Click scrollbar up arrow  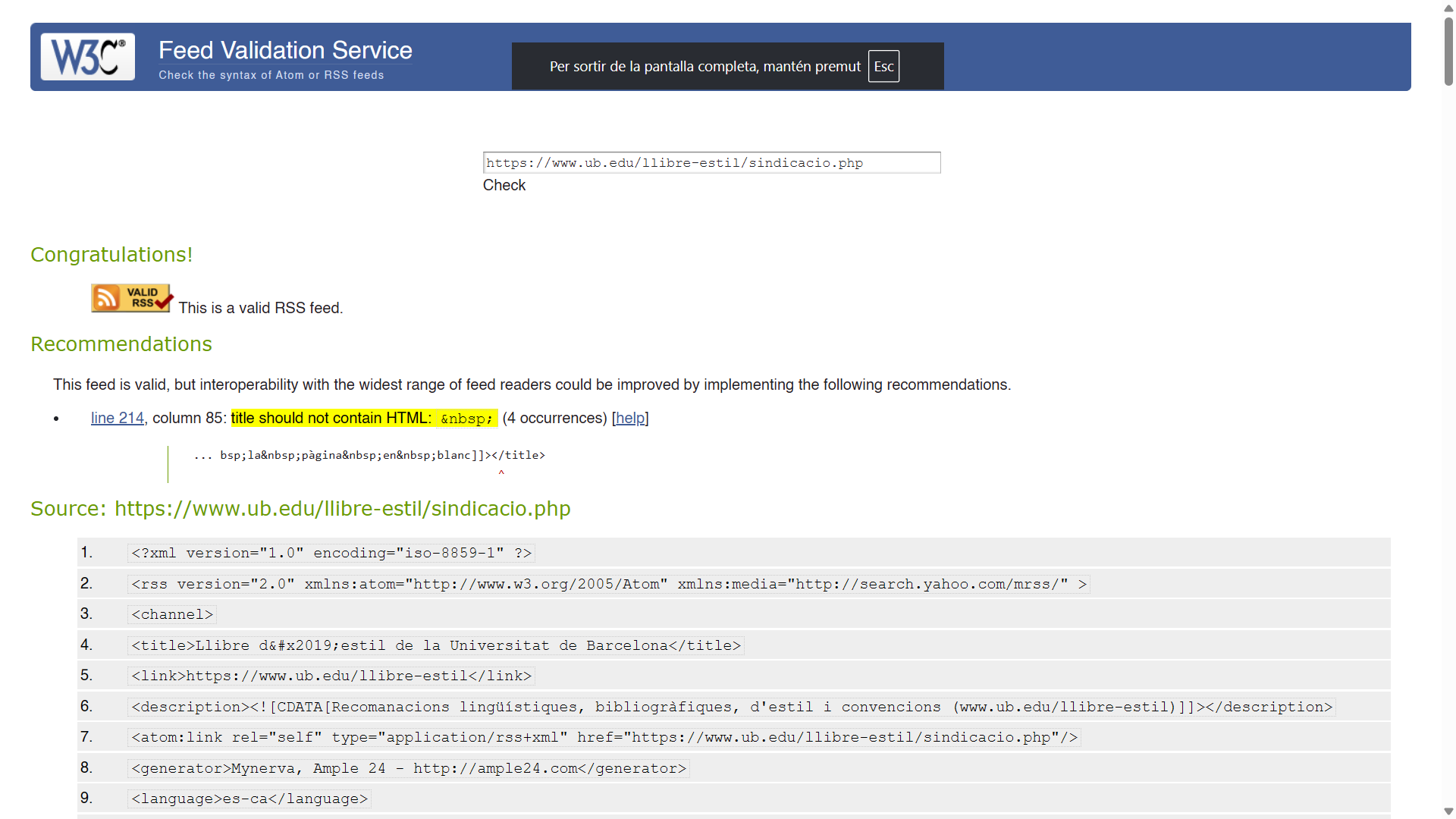tap(1448, 8)
